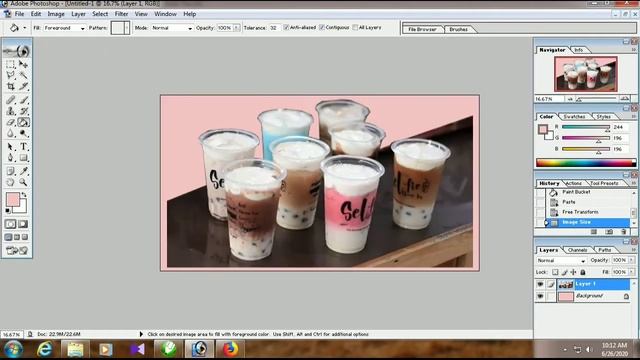
Task: Select the Eyedropper tool
Action: click(x=23, y=171)
